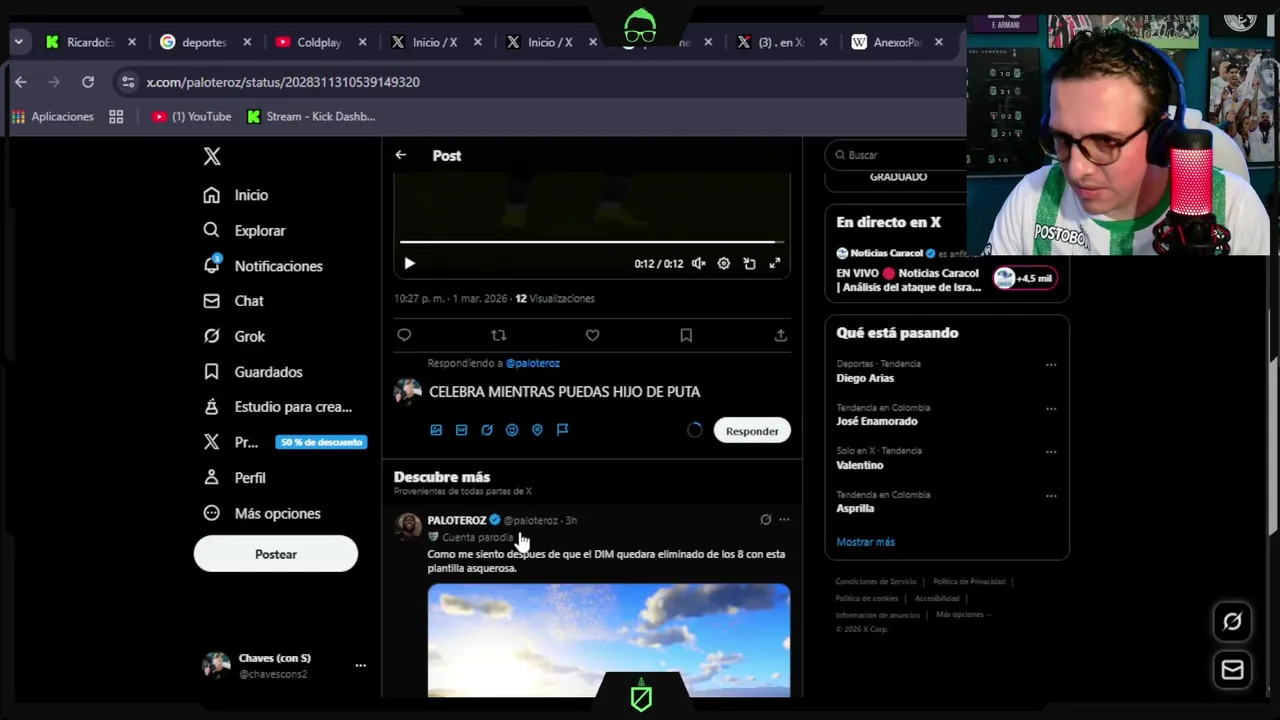Expand Más opciones footer link
The height and width of the screenshot is (720, 1280).
click(963, 615)
